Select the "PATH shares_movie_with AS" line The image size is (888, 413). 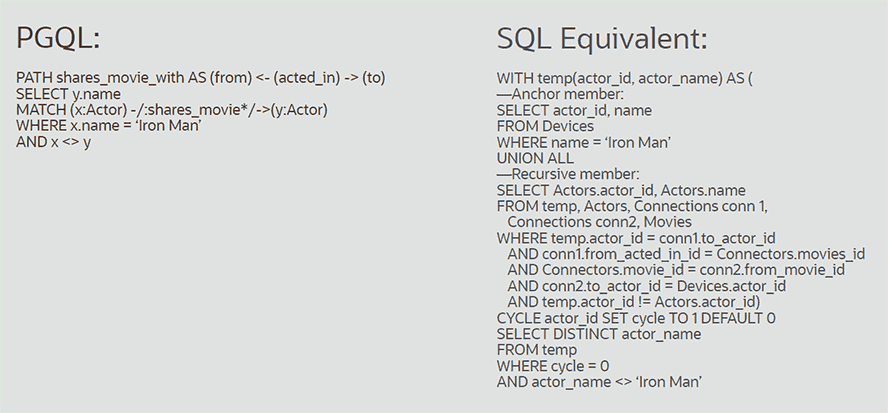[201, 78]
